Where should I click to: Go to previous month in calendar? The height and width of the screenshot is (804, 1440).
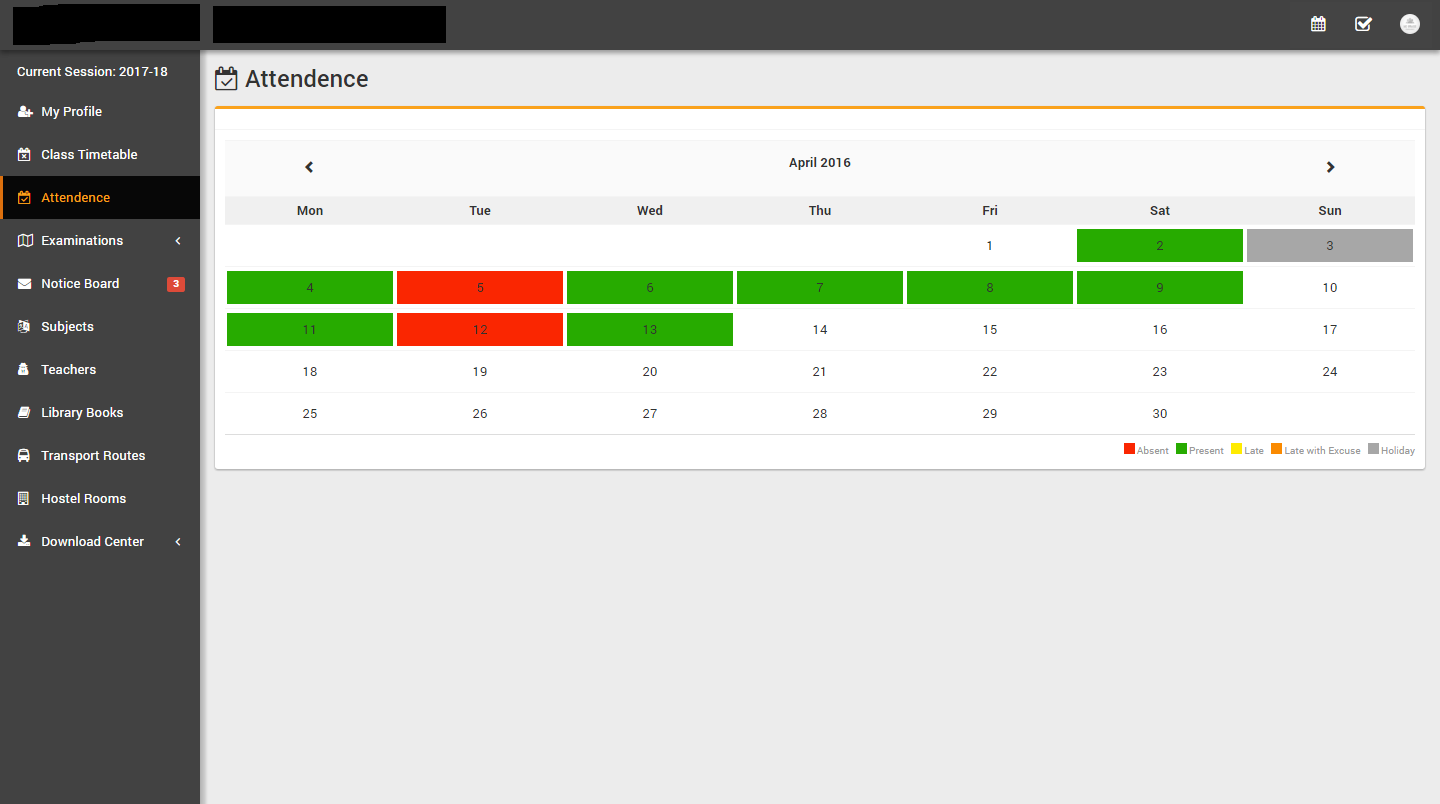309,167
